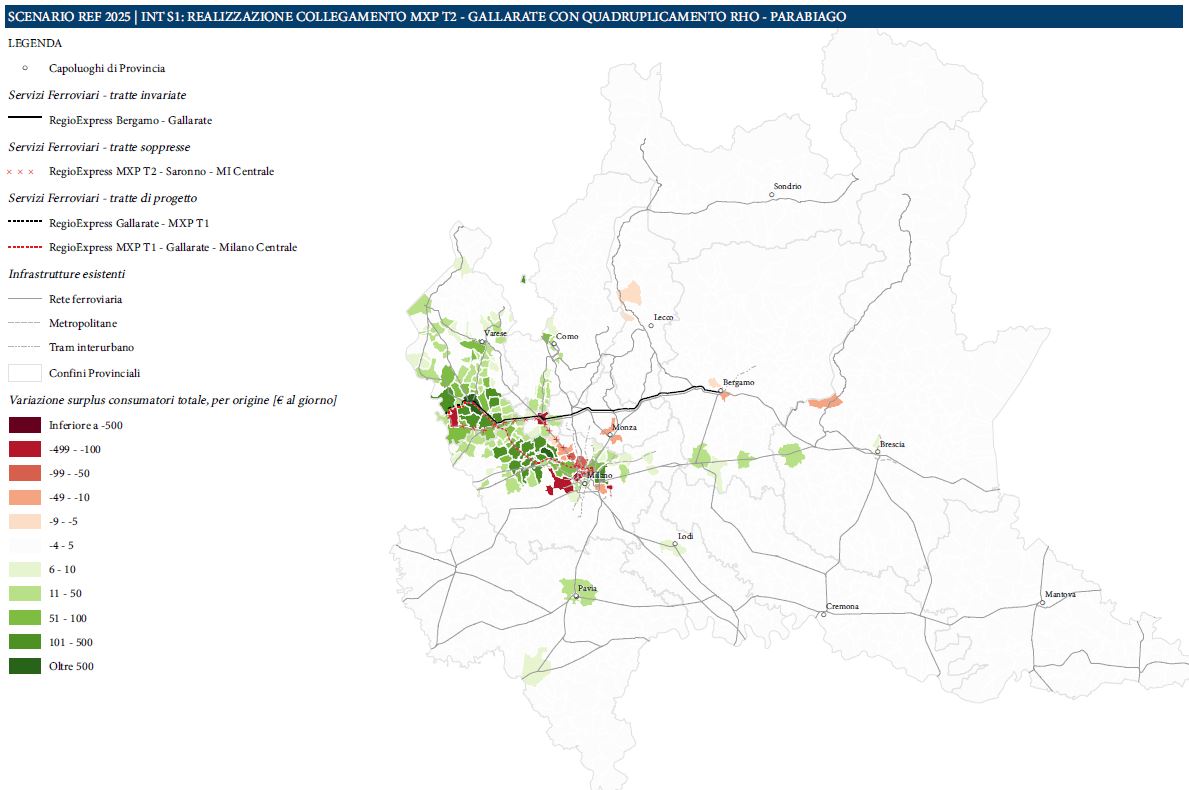Viewport: 1189px width, 790px height.
Task: Click the Tram interurbano dotted line symbol
Action: (24, 347)
